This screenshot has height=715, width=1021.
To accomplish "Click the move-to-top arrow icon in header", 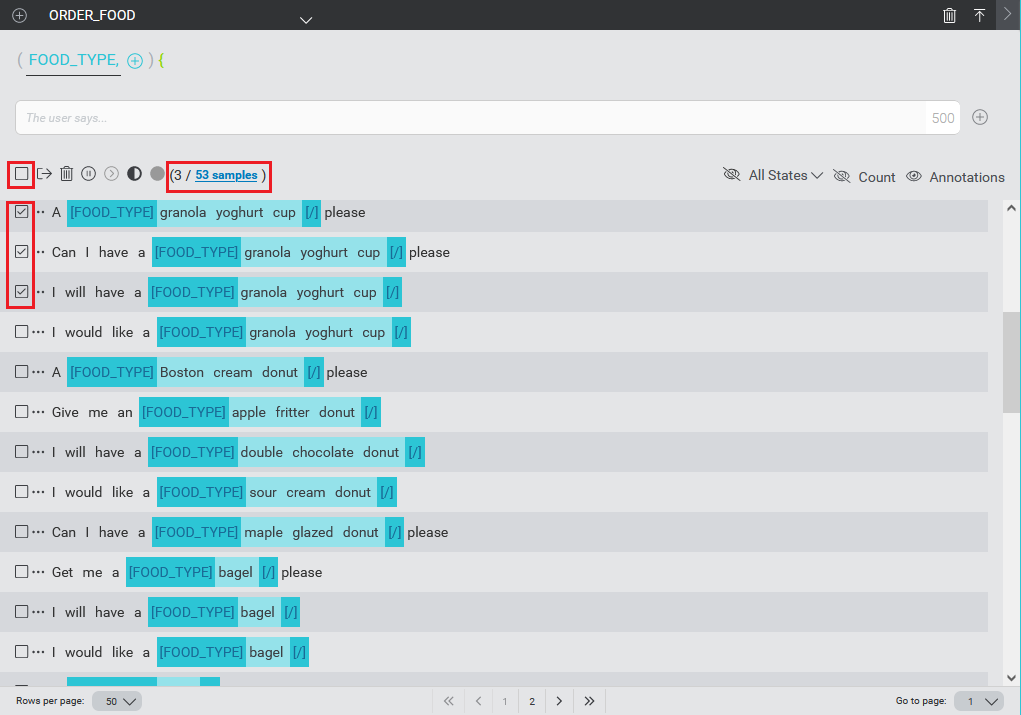I will coord(979,16).
